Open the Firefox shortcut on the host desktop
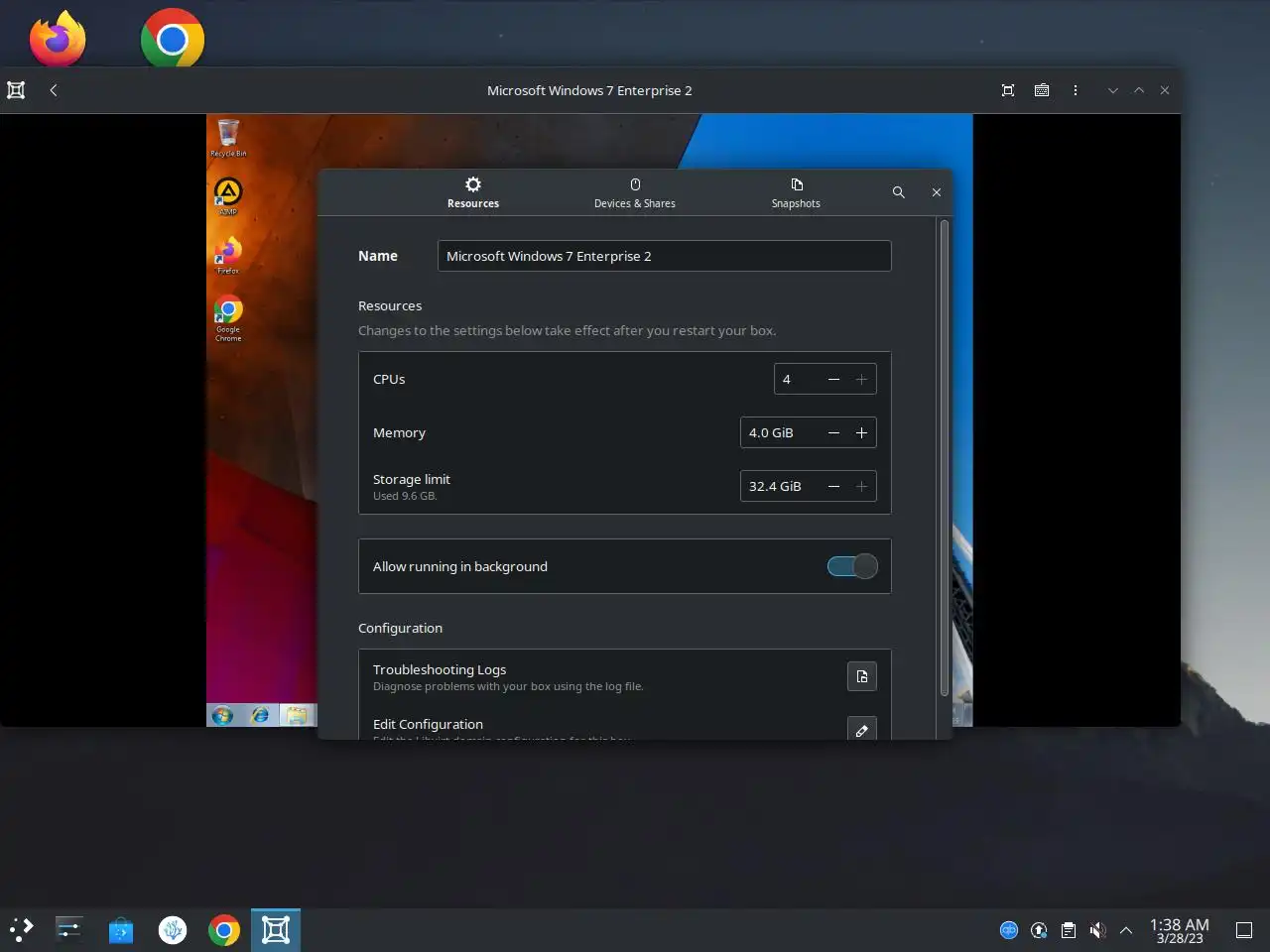1270x952 pixels. pyautogui.click(x=58, y=39)
